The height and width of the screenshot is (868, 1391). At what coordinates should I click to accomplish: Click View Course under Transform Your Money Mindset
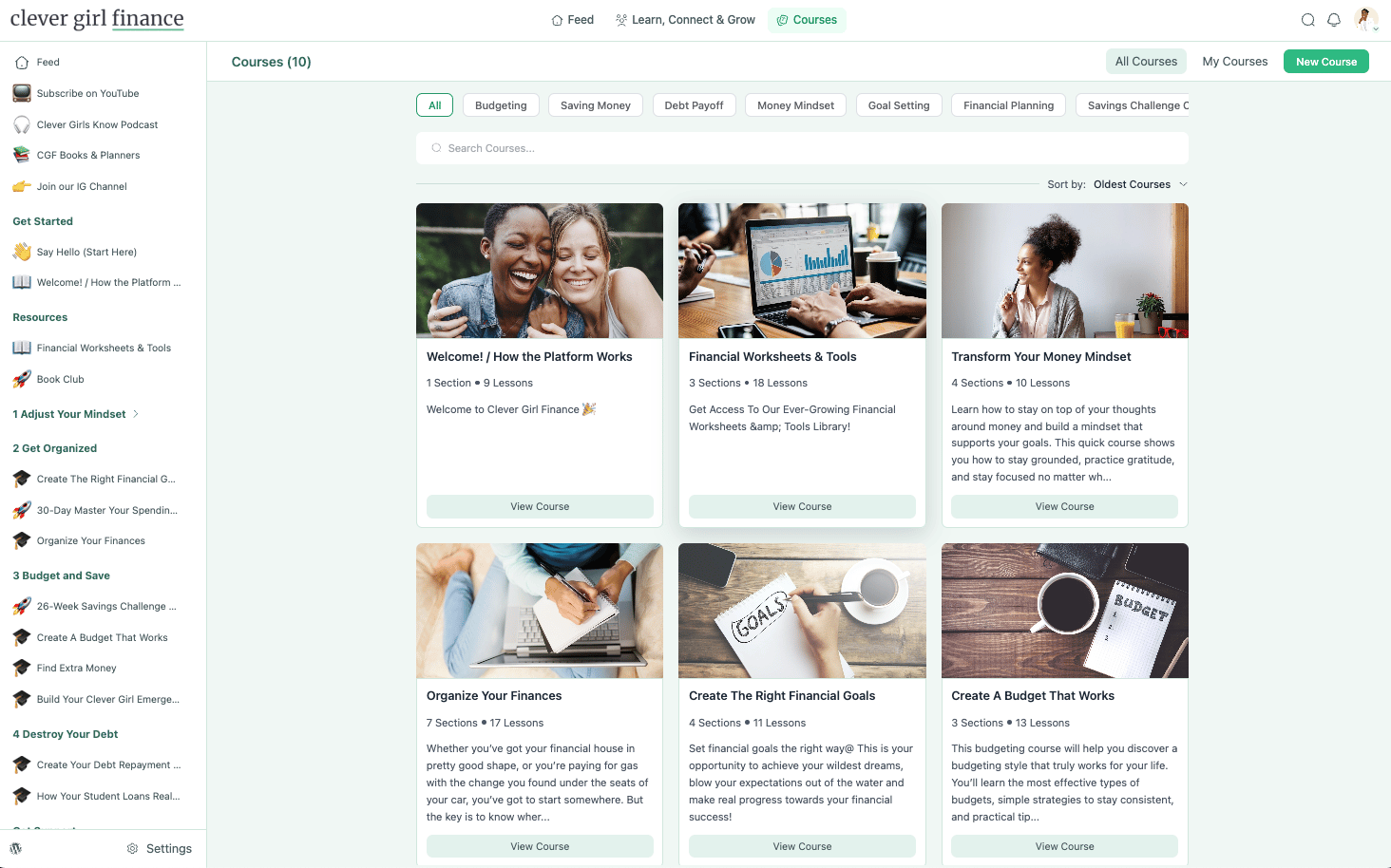(1064, 506)
